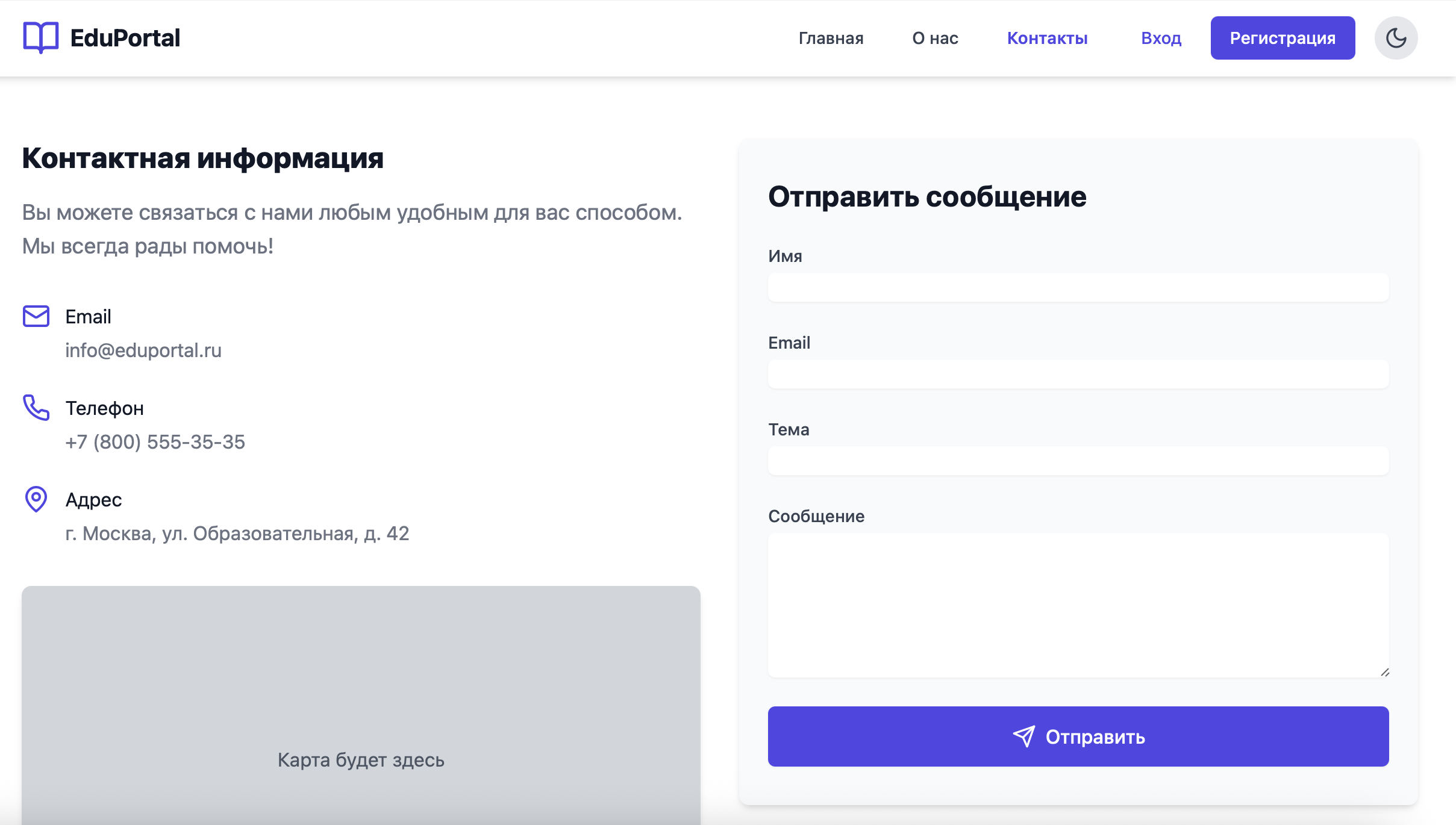Click the phone number +7 (800) 555-35-35
The image size is (1456, 825).
click(x=155, y=442)
